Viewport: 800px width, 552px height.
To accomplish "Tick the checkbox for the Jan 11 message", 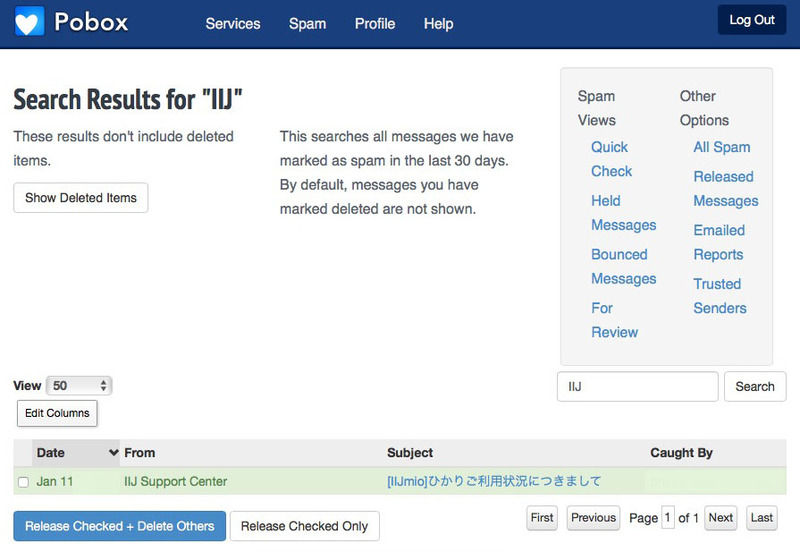I will [23, 482].
